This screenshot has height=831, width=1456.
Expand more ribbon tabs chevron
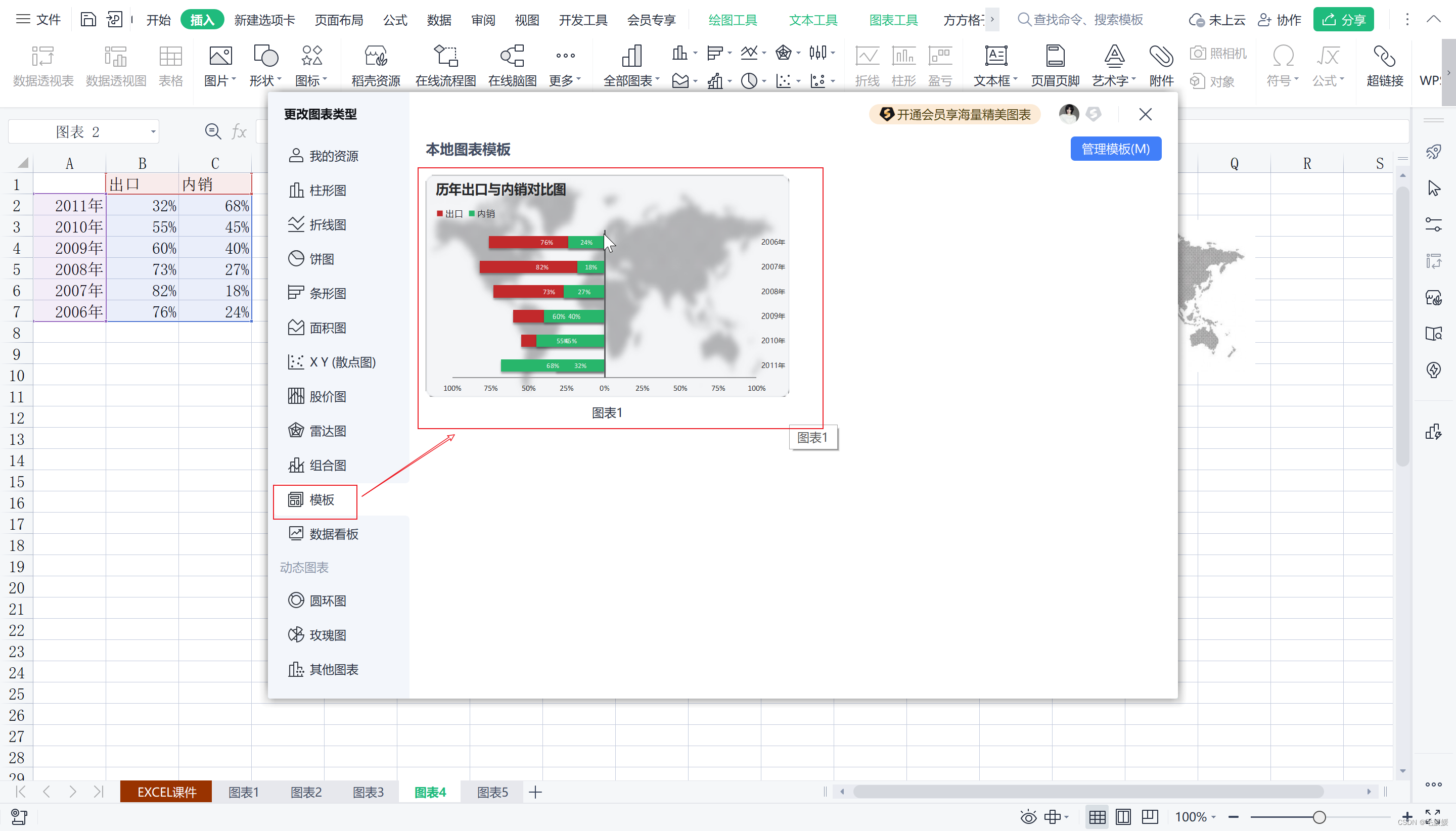coord(992,19)
